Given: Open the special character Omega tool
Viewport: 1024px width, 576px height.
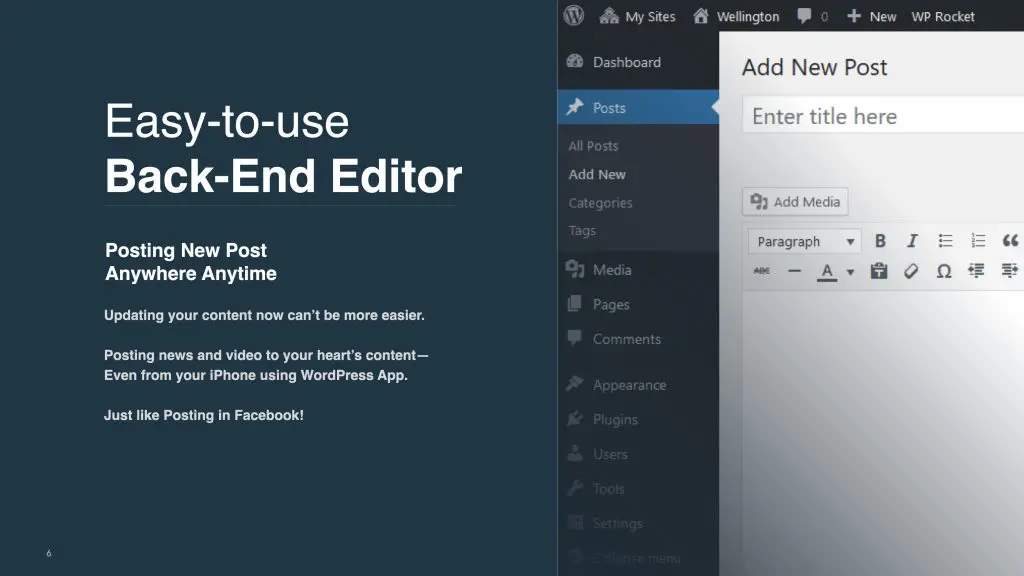Looking at the screenshot, I should pyautogui.click(x=943, y=271).
